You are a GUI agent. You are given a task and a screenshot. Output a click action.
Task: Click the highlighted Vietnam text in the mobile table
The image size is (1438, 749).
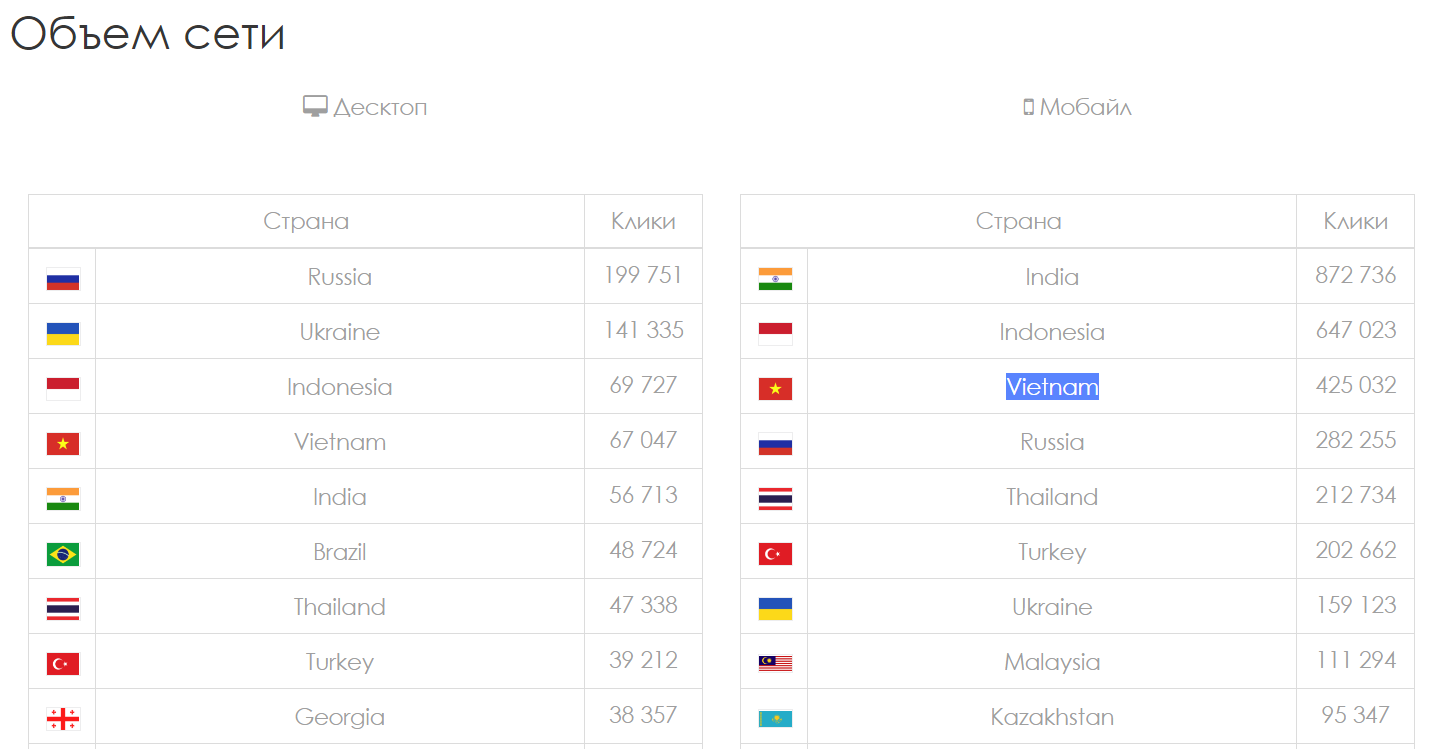(1052, 387)
